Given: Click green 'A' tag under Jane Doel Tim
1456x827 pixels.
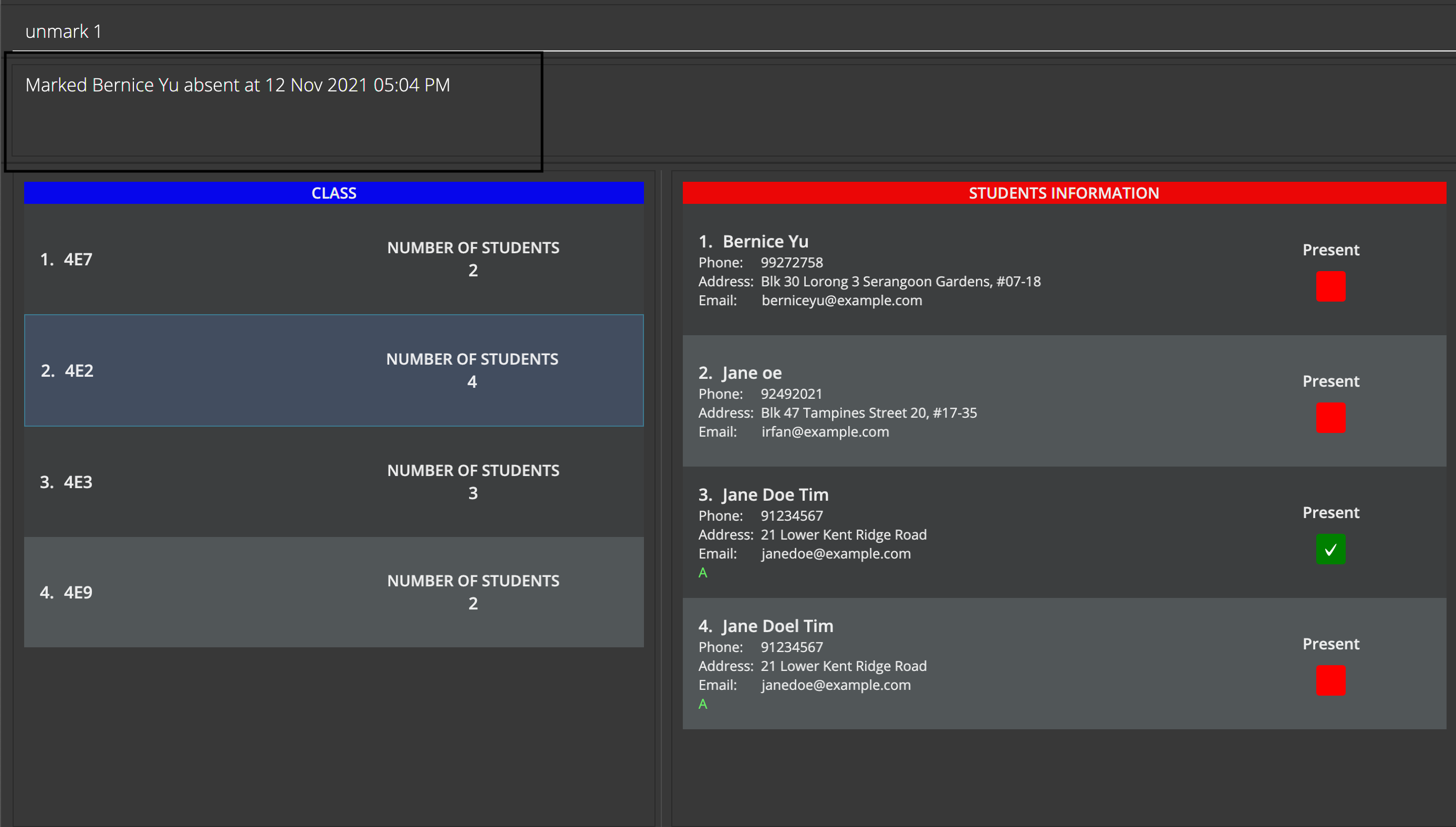Looking at the screenshot, I should click(x=703, y=704).
